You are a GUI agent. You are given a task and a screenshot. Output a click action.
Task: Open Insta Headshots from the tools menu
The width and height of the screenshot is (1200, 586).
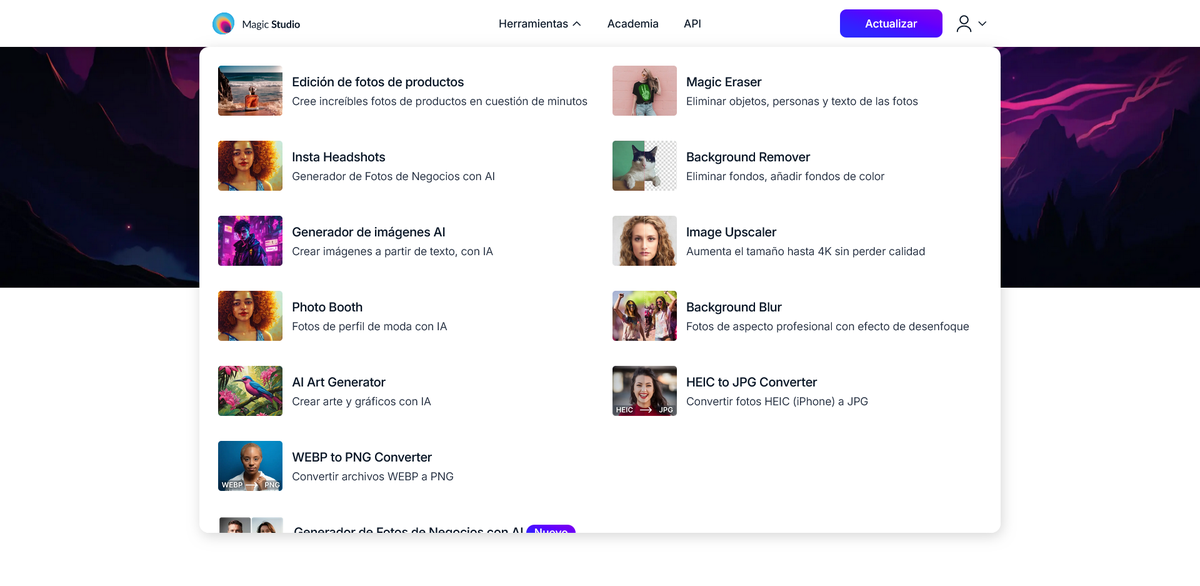coord(340,156)
